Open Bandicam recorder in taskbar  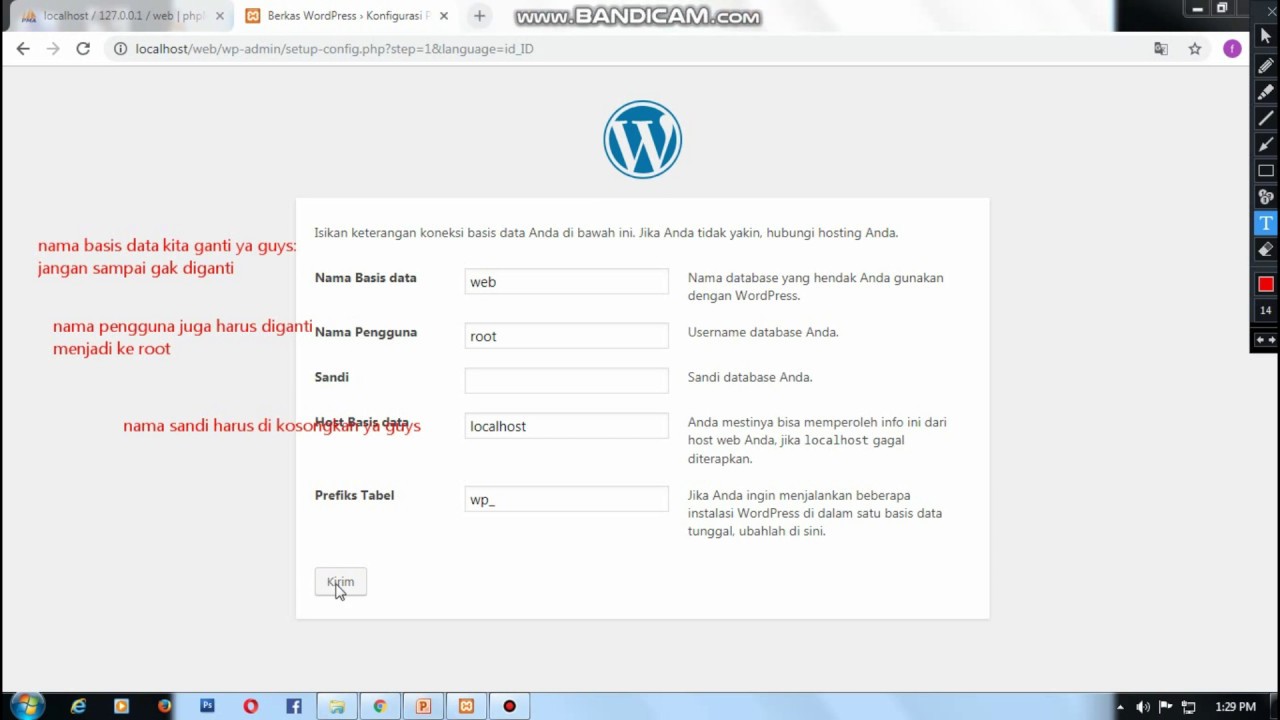tap(509, 706)
